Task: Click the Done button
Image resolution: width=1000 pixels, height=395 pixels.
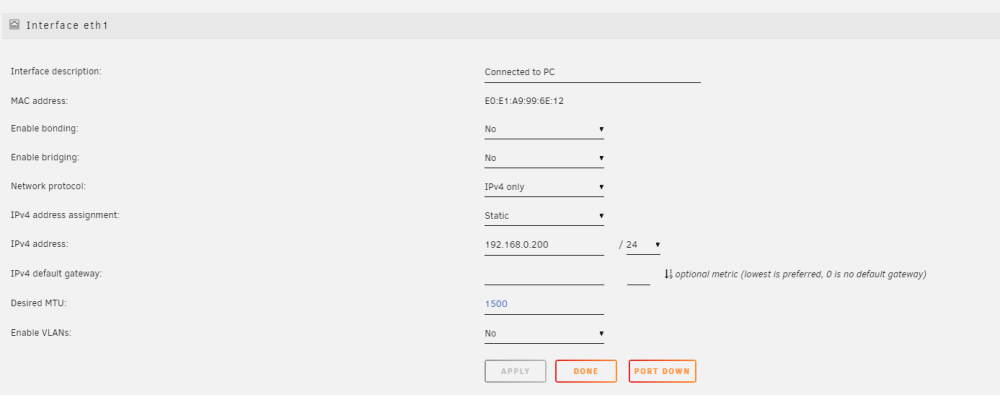Action: click(586, 371)
